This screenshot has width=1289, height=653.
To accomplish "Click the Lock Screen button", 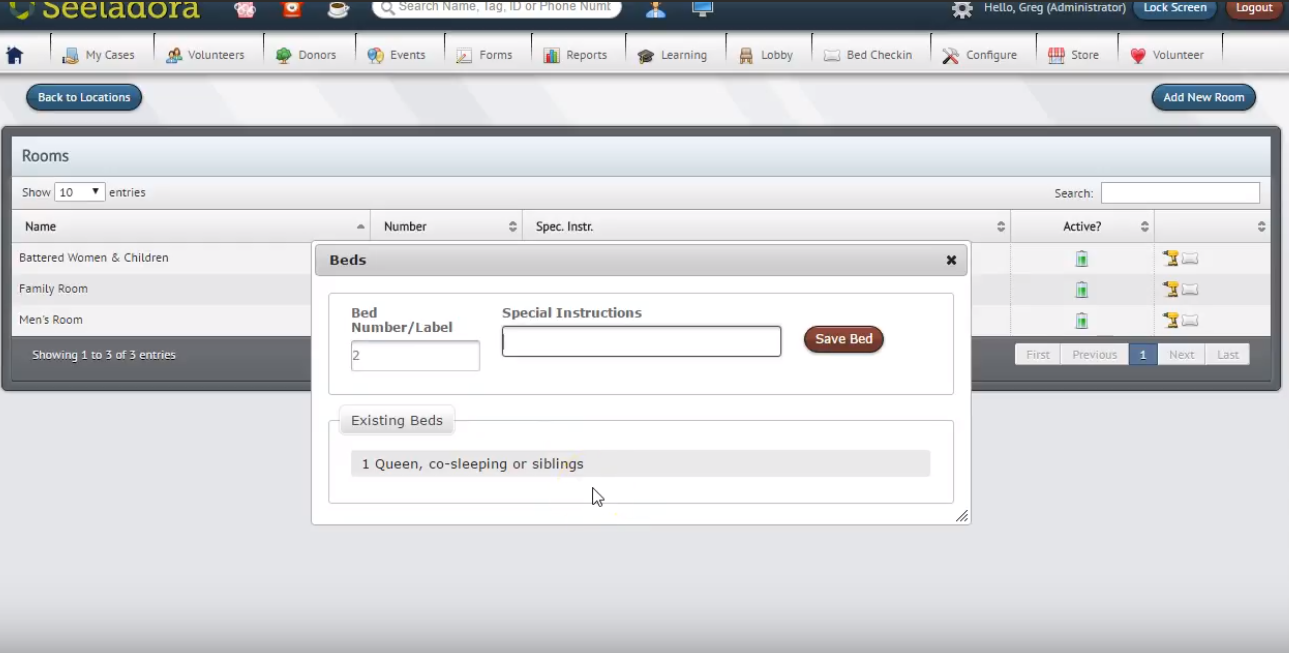I will [1175, 8].
